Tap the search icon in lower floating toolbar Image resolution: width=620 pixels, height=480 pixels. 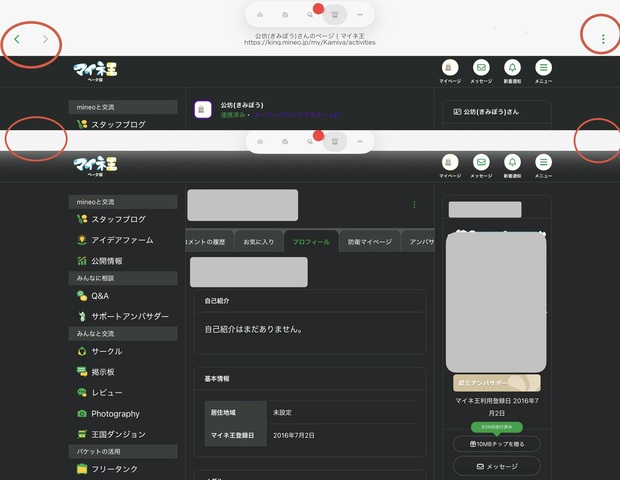coord(310,142)
